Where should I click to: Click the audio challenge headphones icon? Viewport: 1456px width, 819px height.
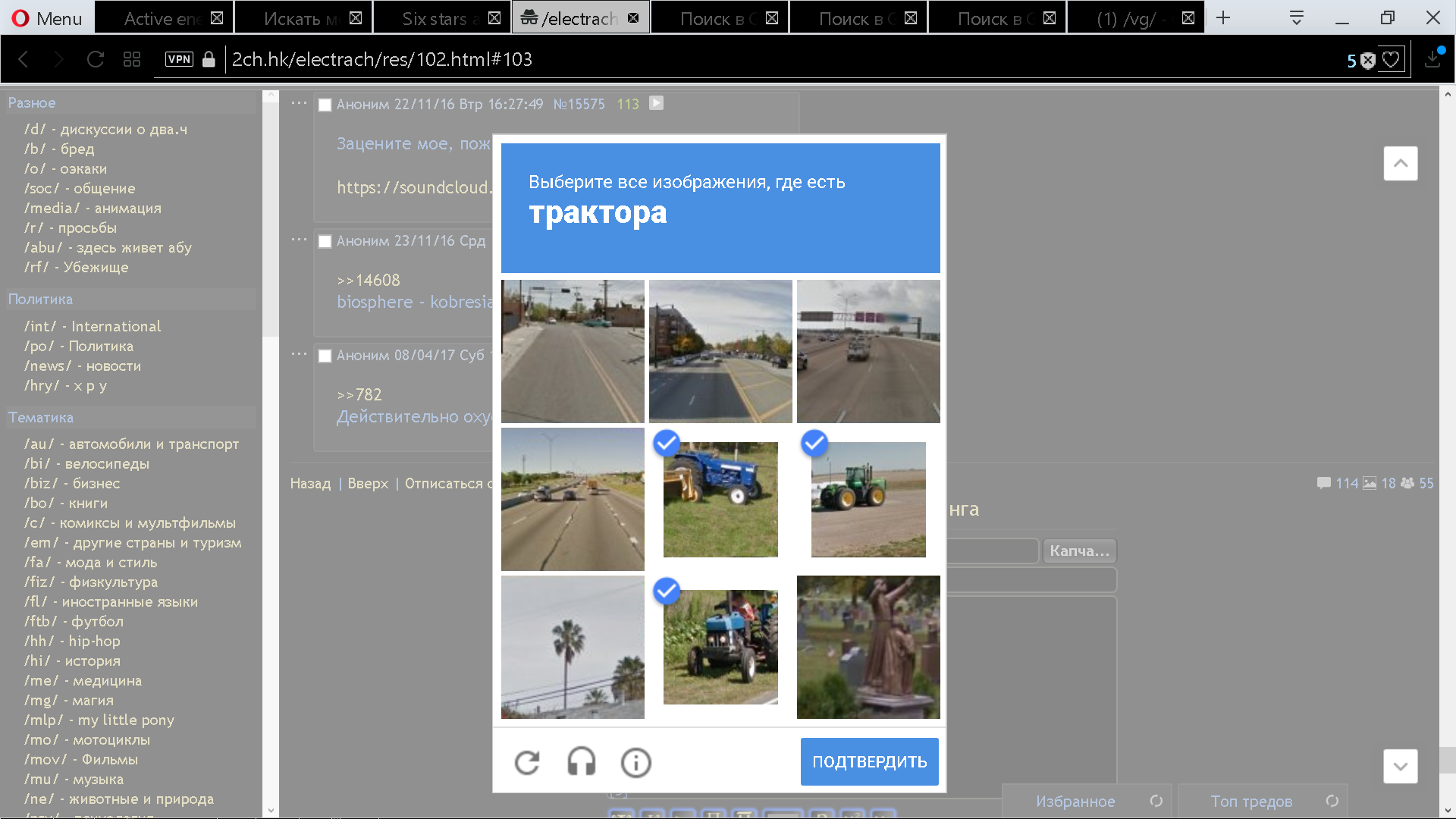pyautogui.click(x=582, y=762)
